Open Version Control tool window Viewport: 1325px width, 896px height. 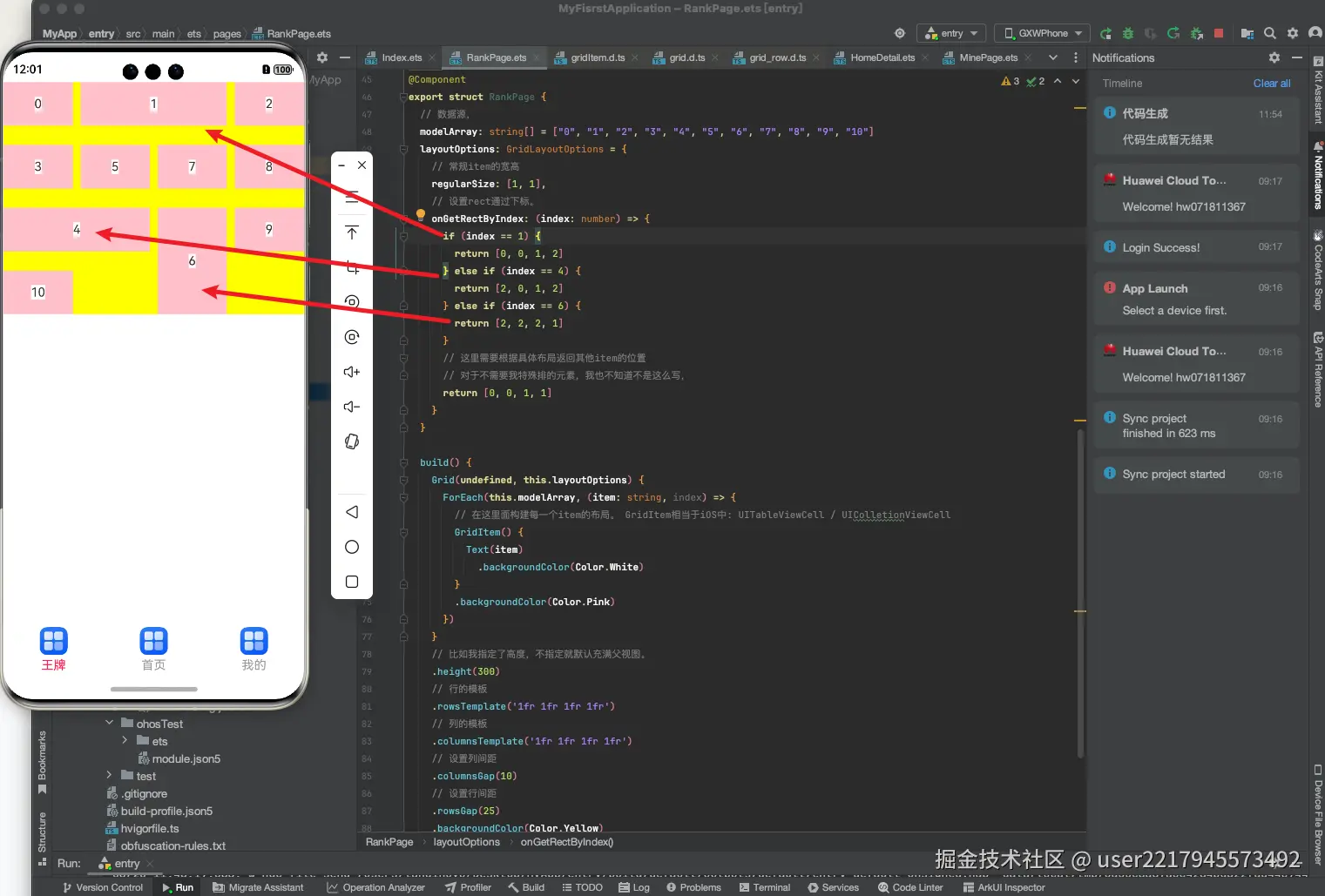pos(102,887)
